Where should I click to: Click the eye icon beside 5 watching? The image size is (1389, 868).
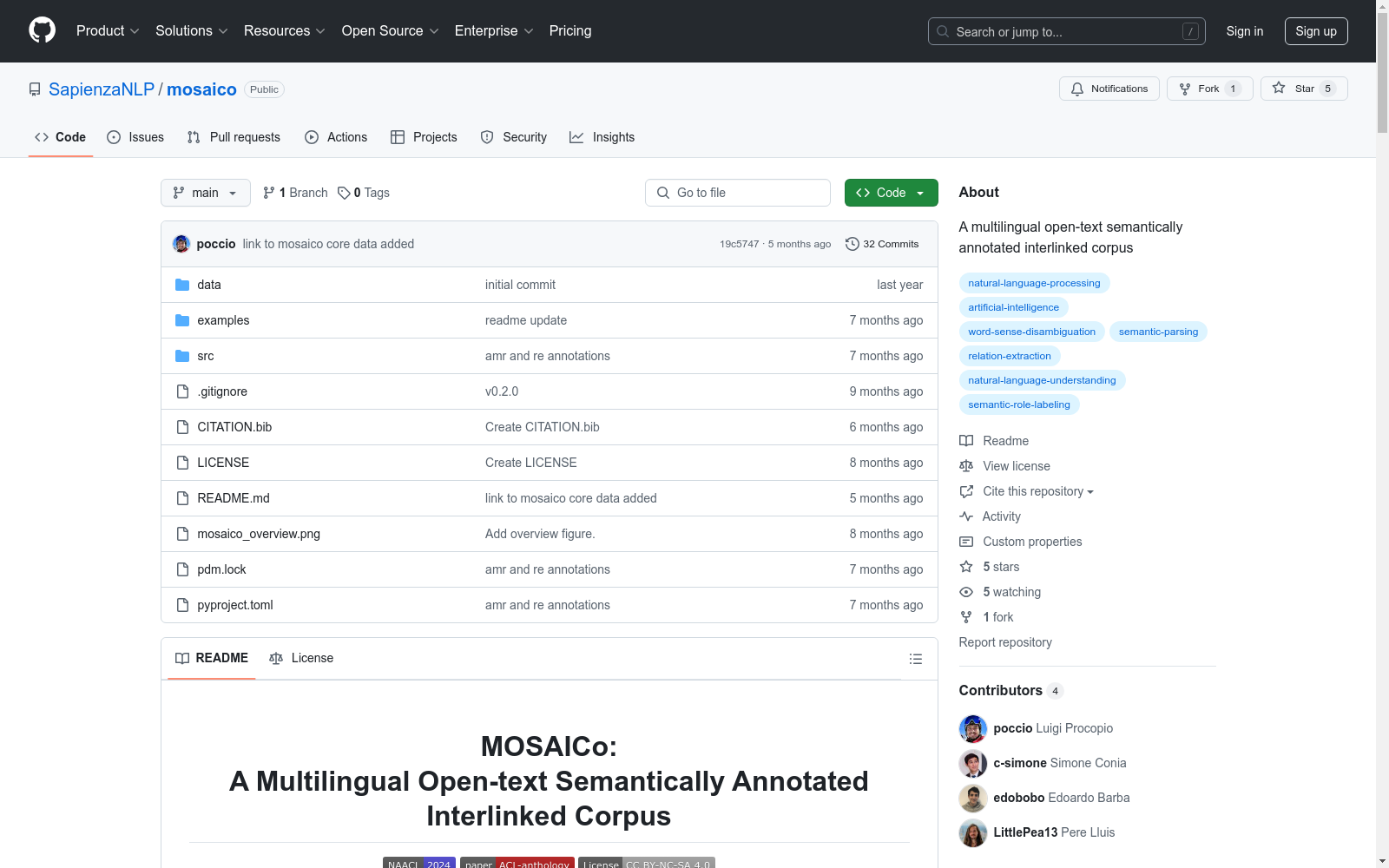click(x=966, y=592)
